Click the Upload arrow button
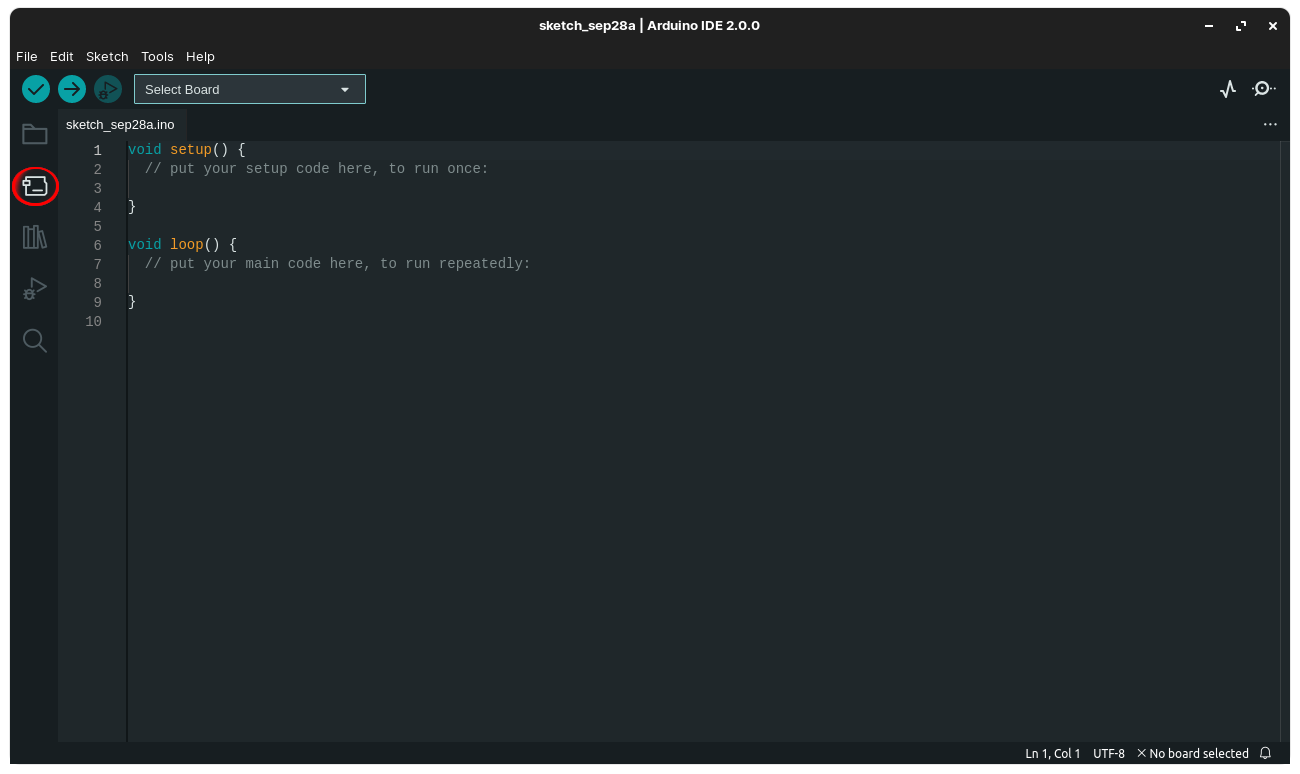 point(72,89)
